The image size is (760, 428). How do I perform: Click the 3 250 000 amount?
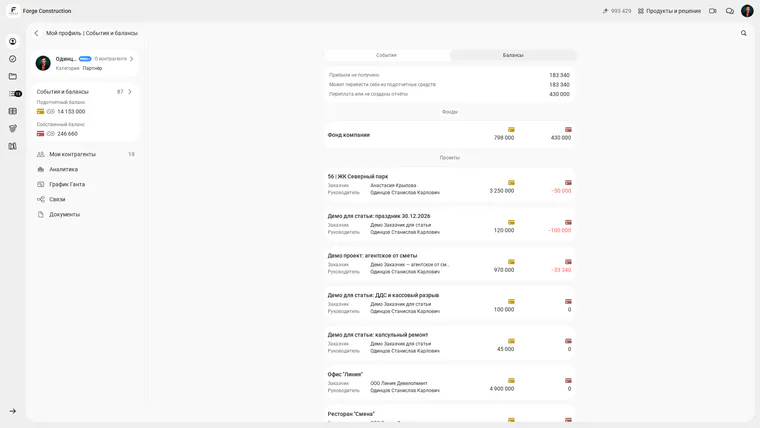point(502,191)
